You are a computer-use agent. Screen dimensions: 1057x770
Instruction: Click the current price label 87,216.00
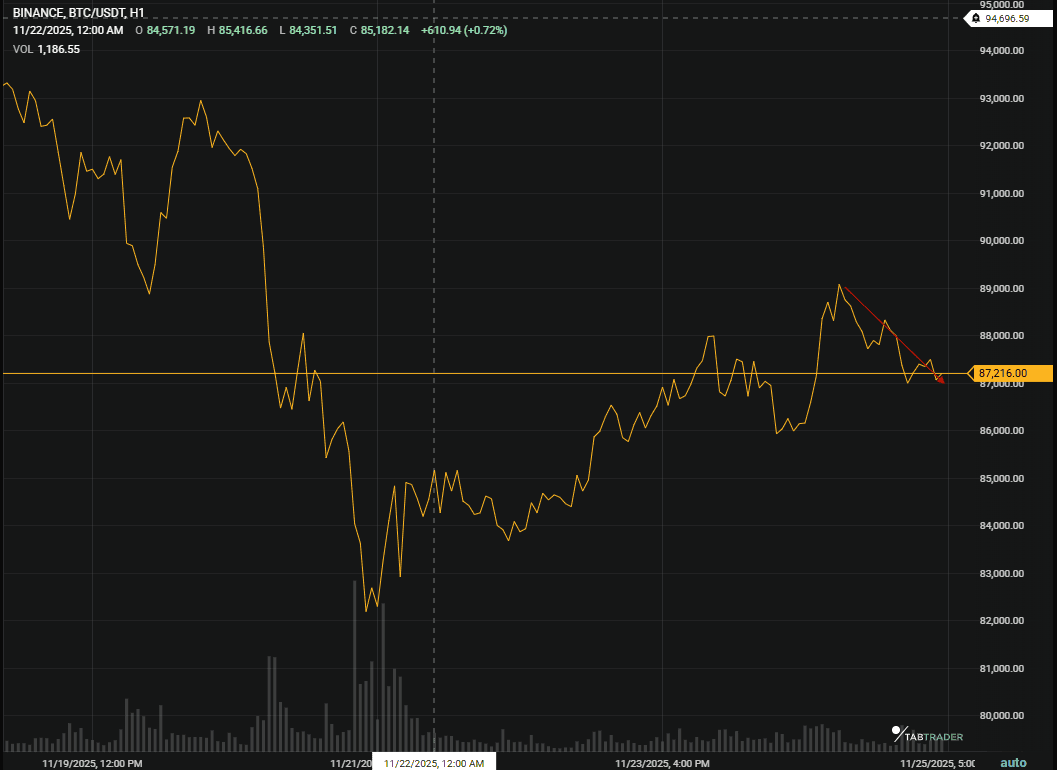1003,373
